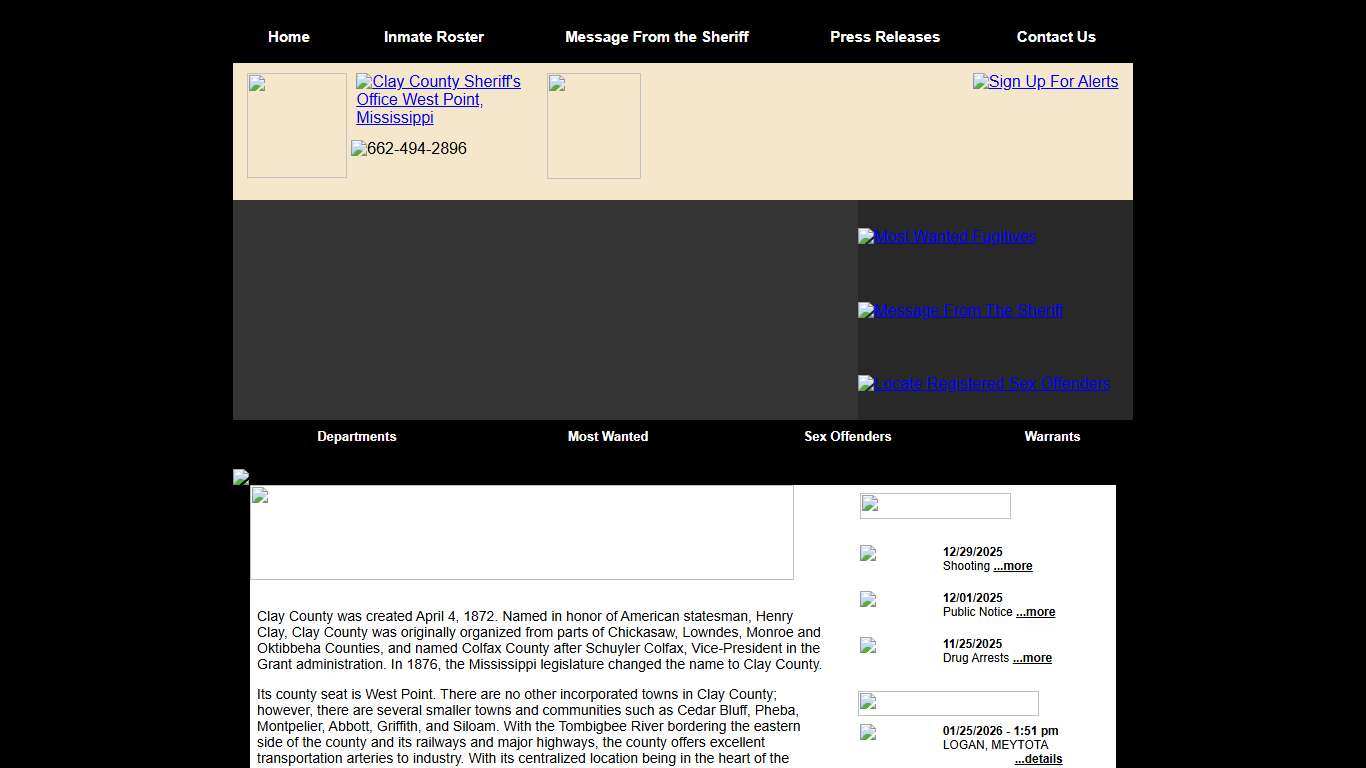View details for LOGAN, MEYTOTA
Screen dimensions: 1366x768
point(1038,759)
